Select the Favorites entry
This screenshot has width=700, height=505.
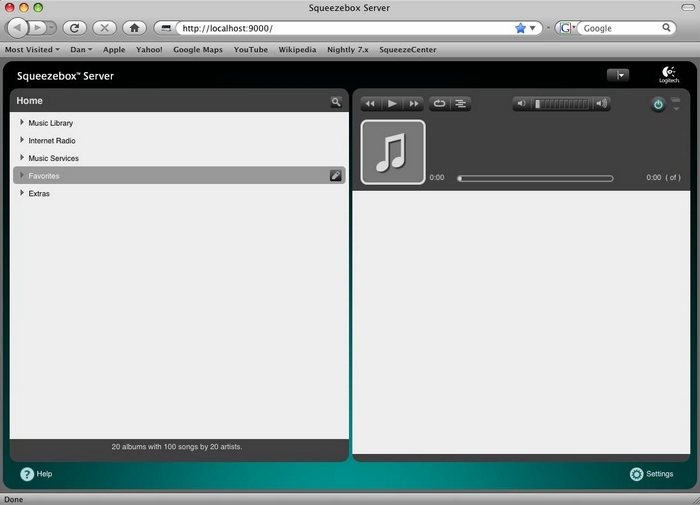pyautogui.click(x=179, y=175)
